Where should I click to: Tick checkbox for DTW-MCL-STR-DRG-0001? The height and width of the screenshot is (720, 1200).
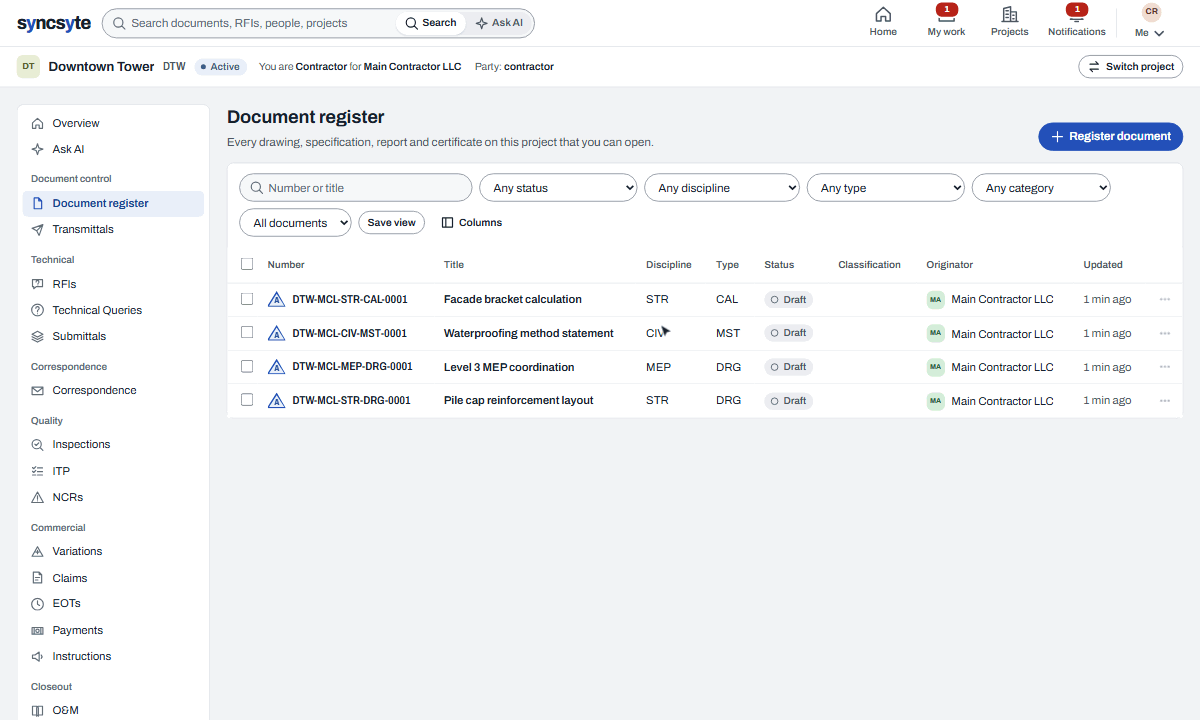coord(247,400)
